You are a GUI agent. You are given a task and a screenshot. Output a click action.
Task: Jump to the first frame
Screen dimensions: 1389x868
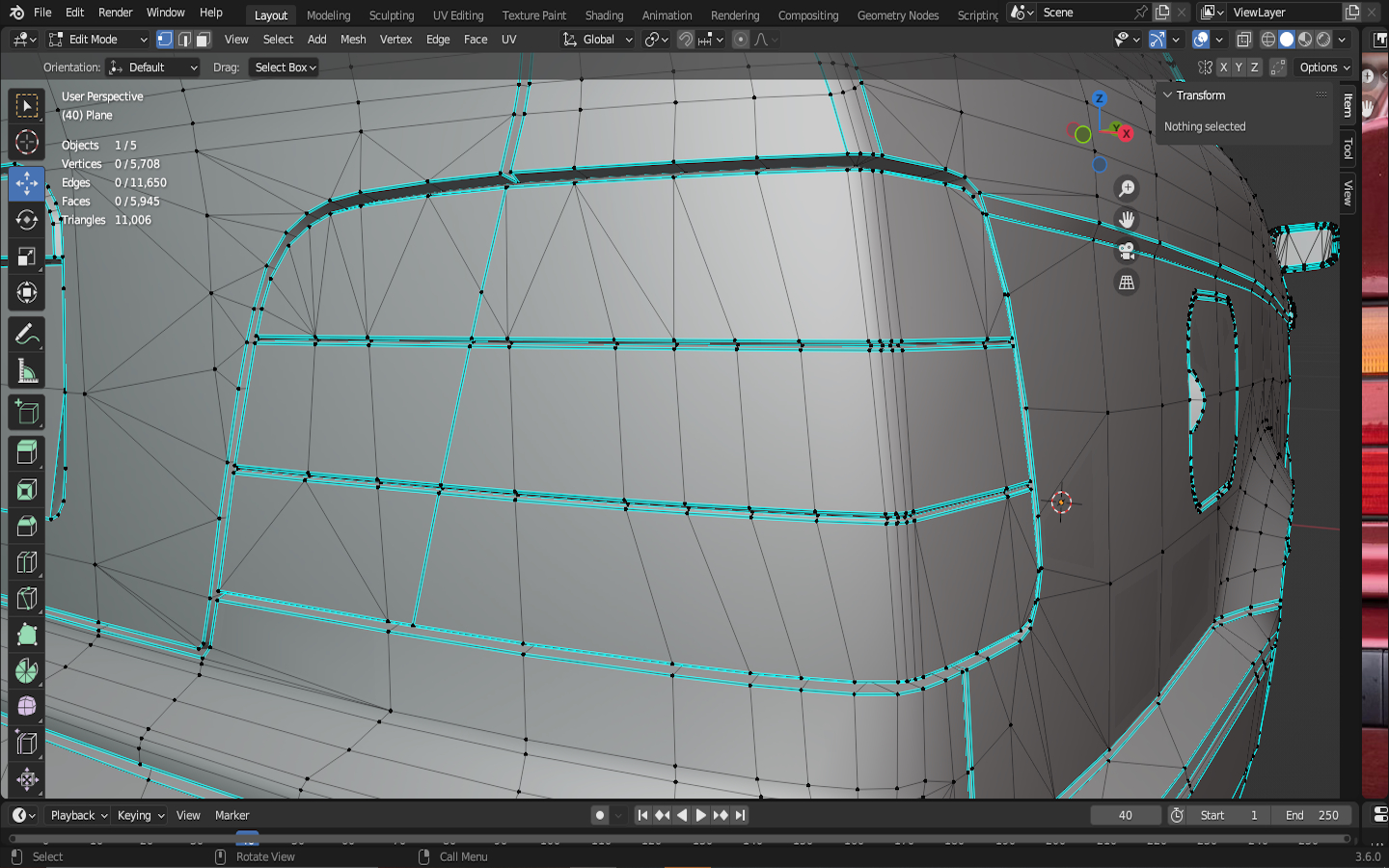click(x=642, y=815)
